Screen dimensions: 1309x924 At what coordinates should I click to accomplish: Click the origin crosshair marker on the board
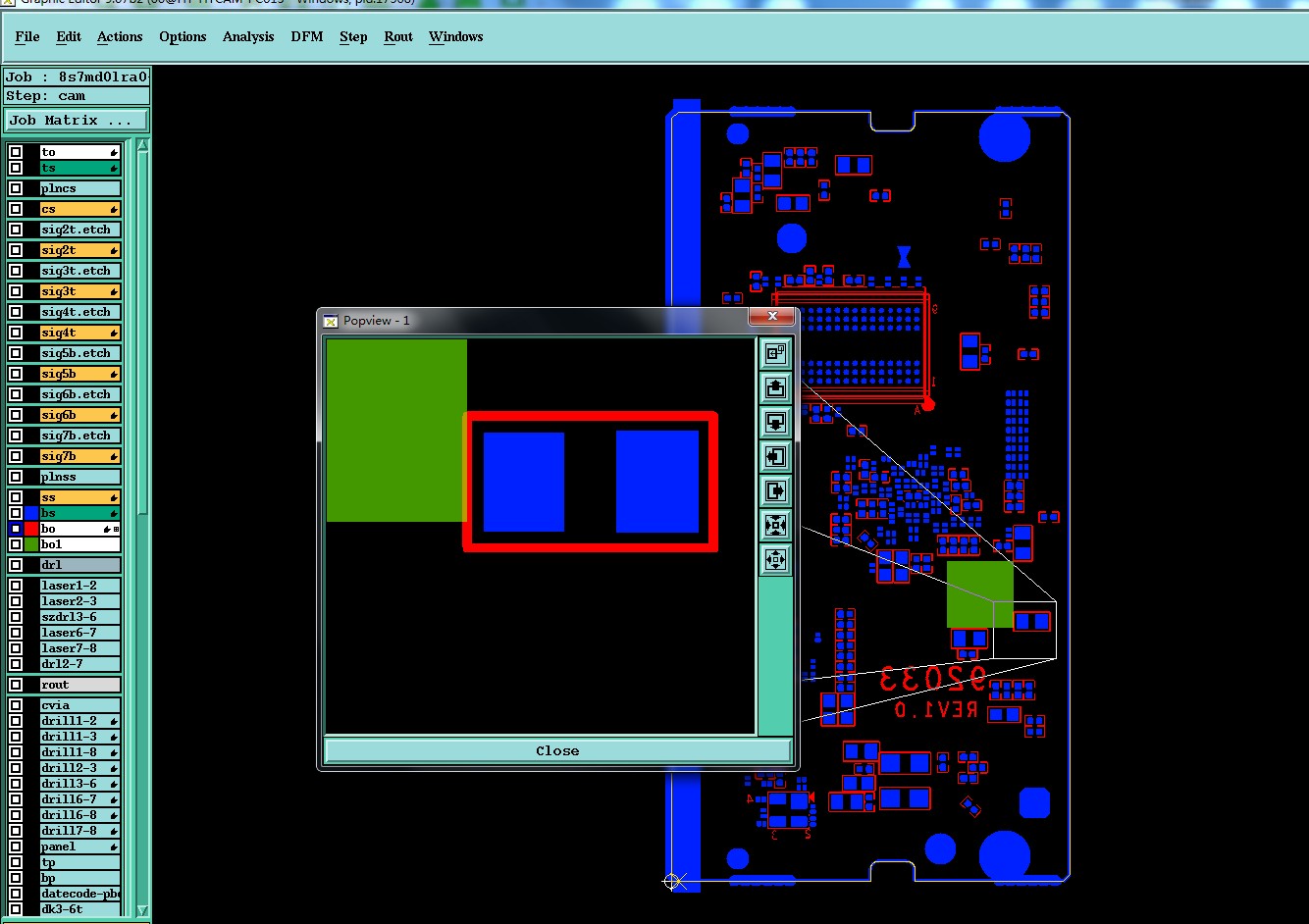click(672, 881)
